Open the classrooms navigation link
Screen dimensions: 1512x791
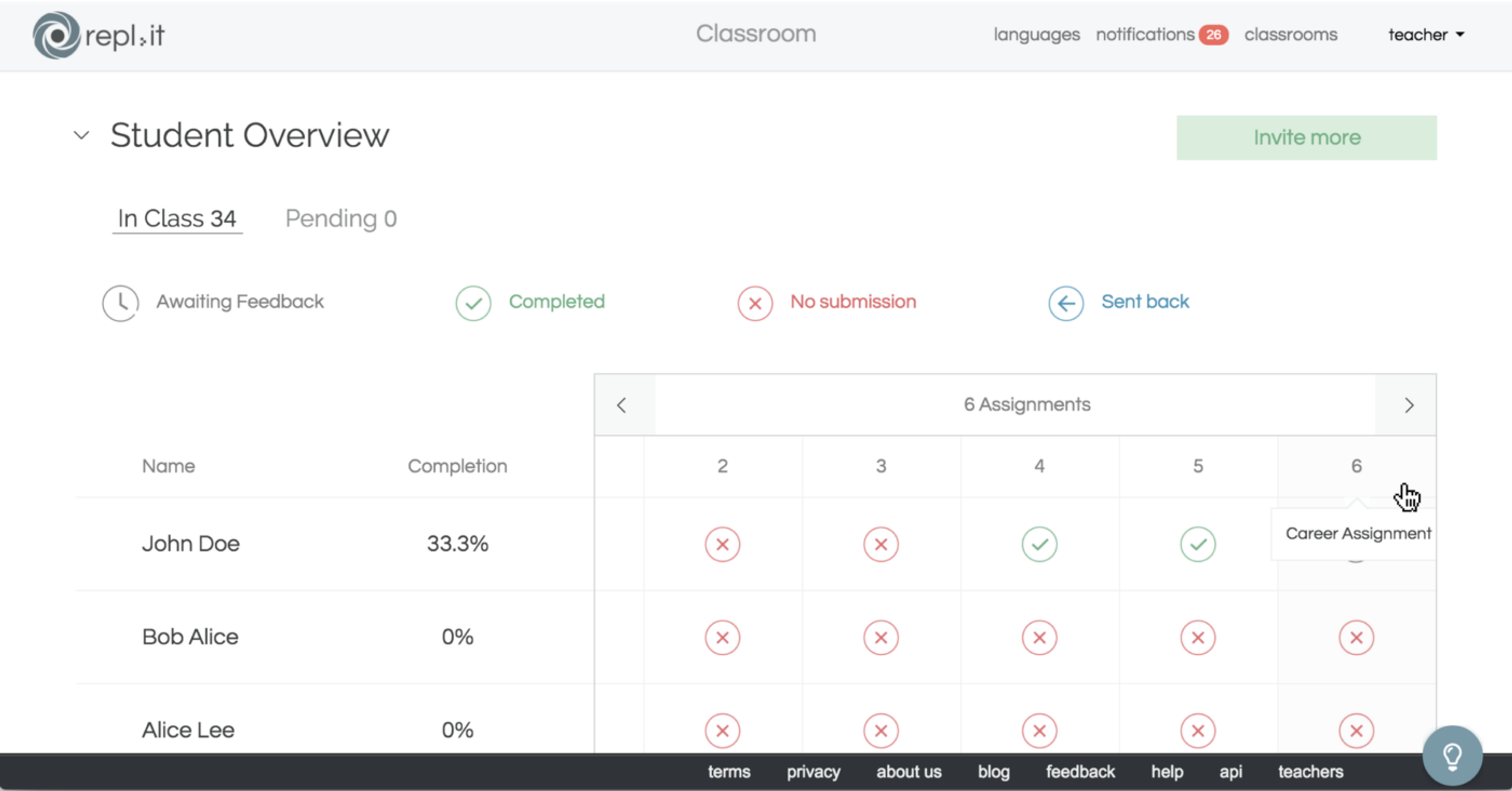1290,35
